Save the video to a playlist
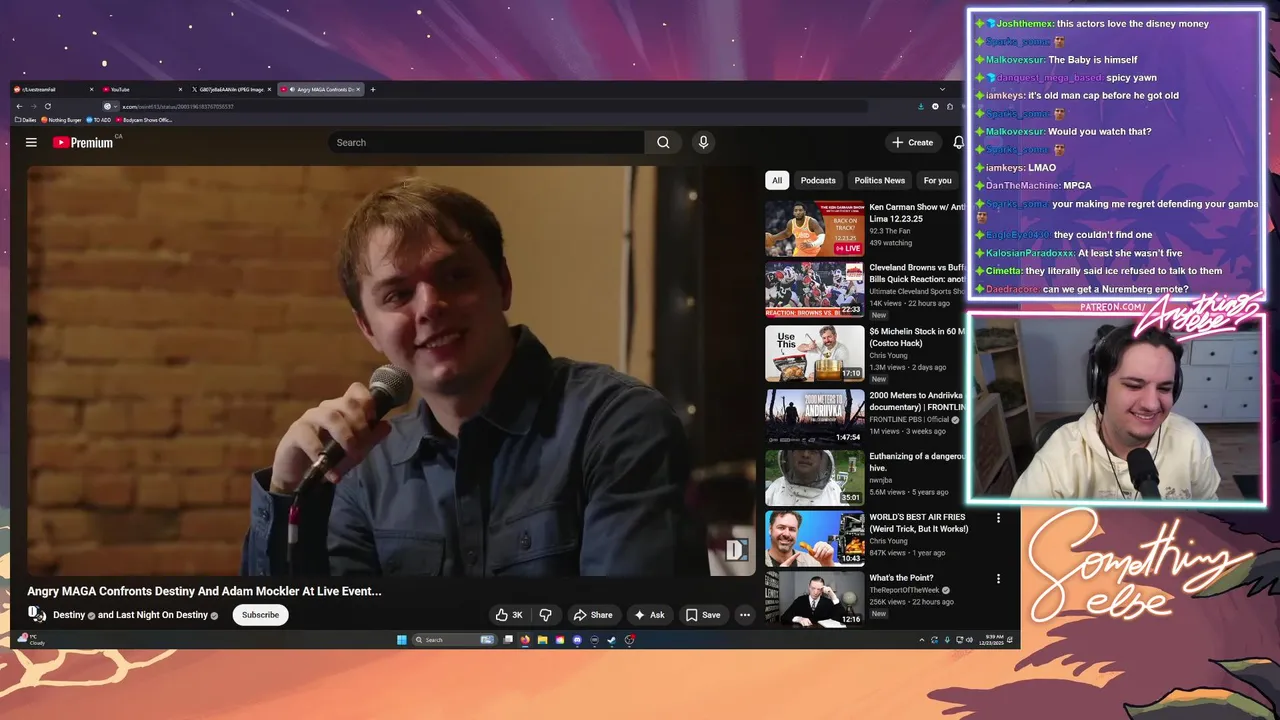The height and width of the screenshot is (720, 1280). 703,615
